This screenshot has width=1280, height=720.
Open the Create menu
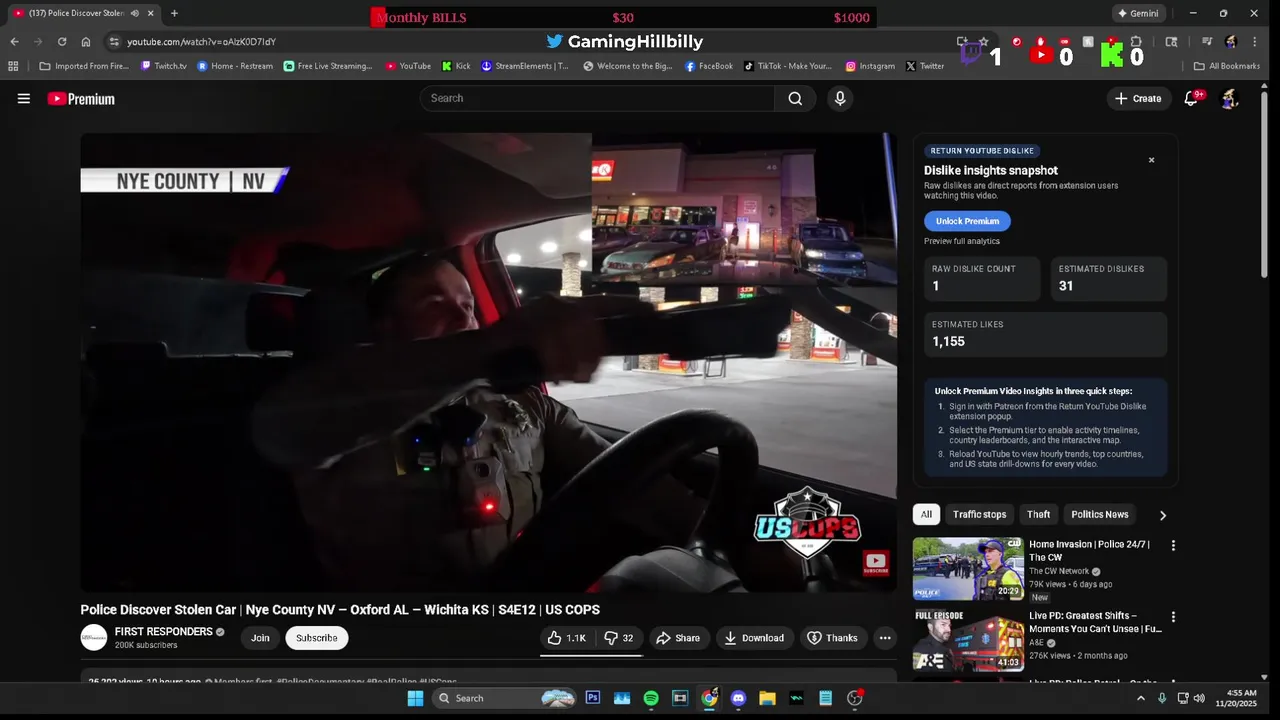click(x=1138, y=98)
